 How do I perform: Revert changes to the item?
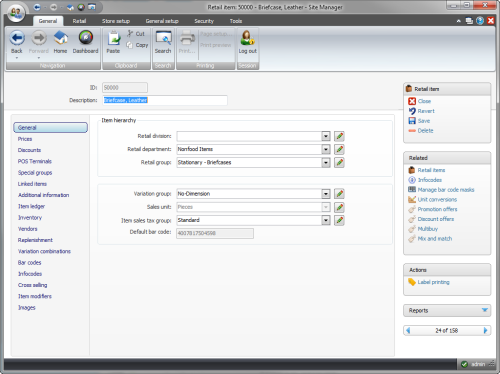coord(426,111)
